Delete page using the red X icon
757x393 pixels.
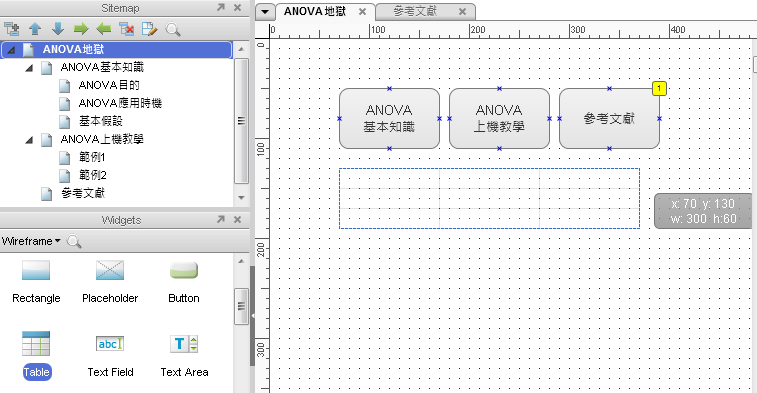point(126,29)
